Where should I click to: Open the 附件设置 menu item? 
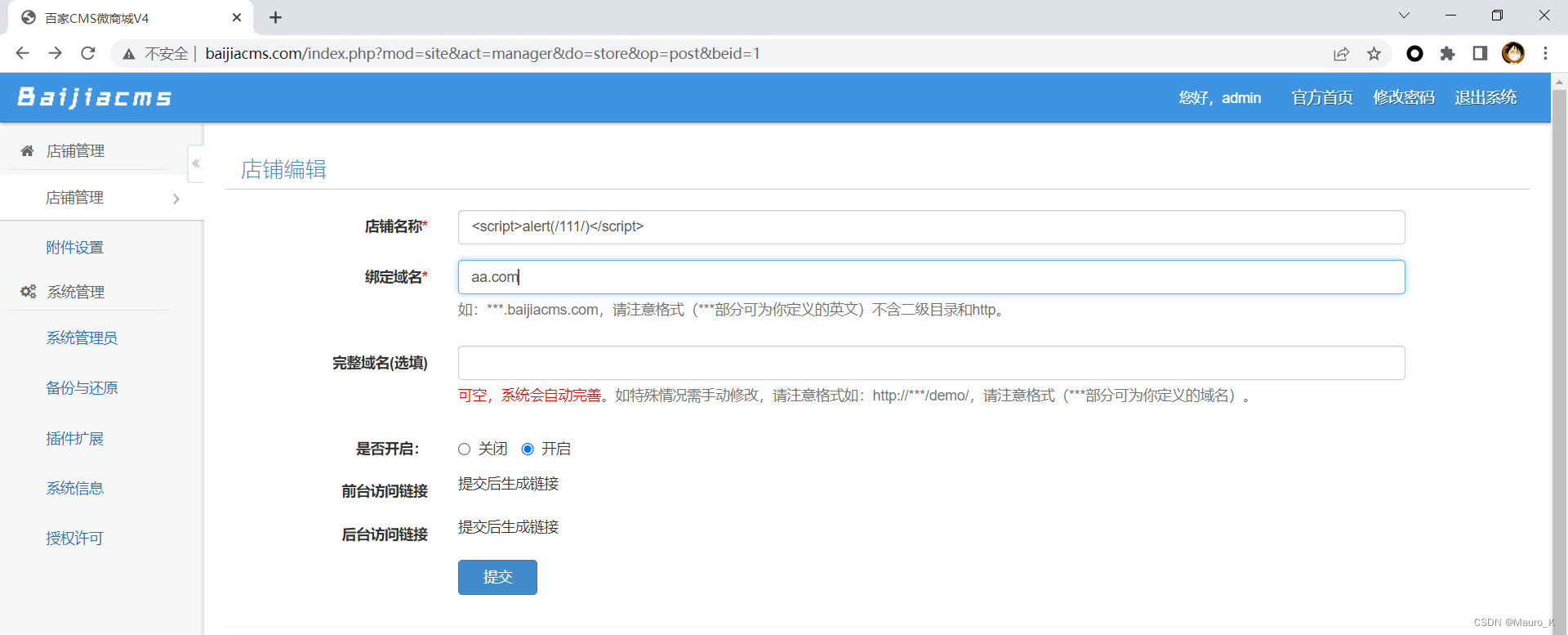click(74, 248)
